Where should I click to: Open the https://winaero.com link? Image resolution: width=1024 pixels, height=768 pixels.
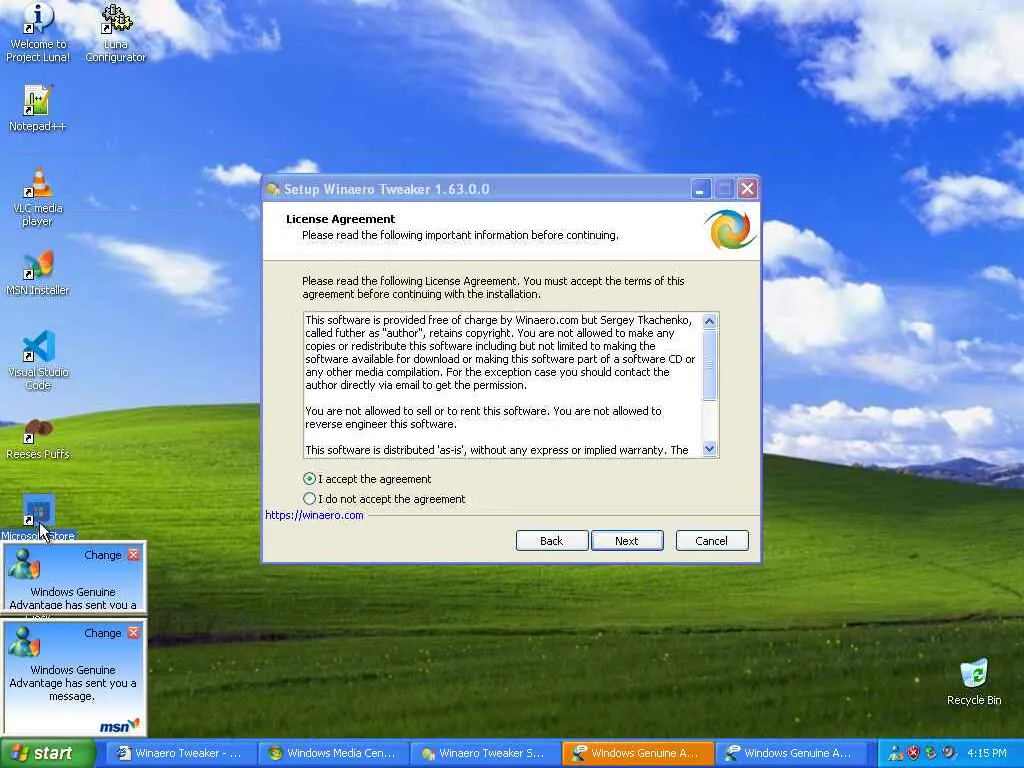[x=314, y=515]
